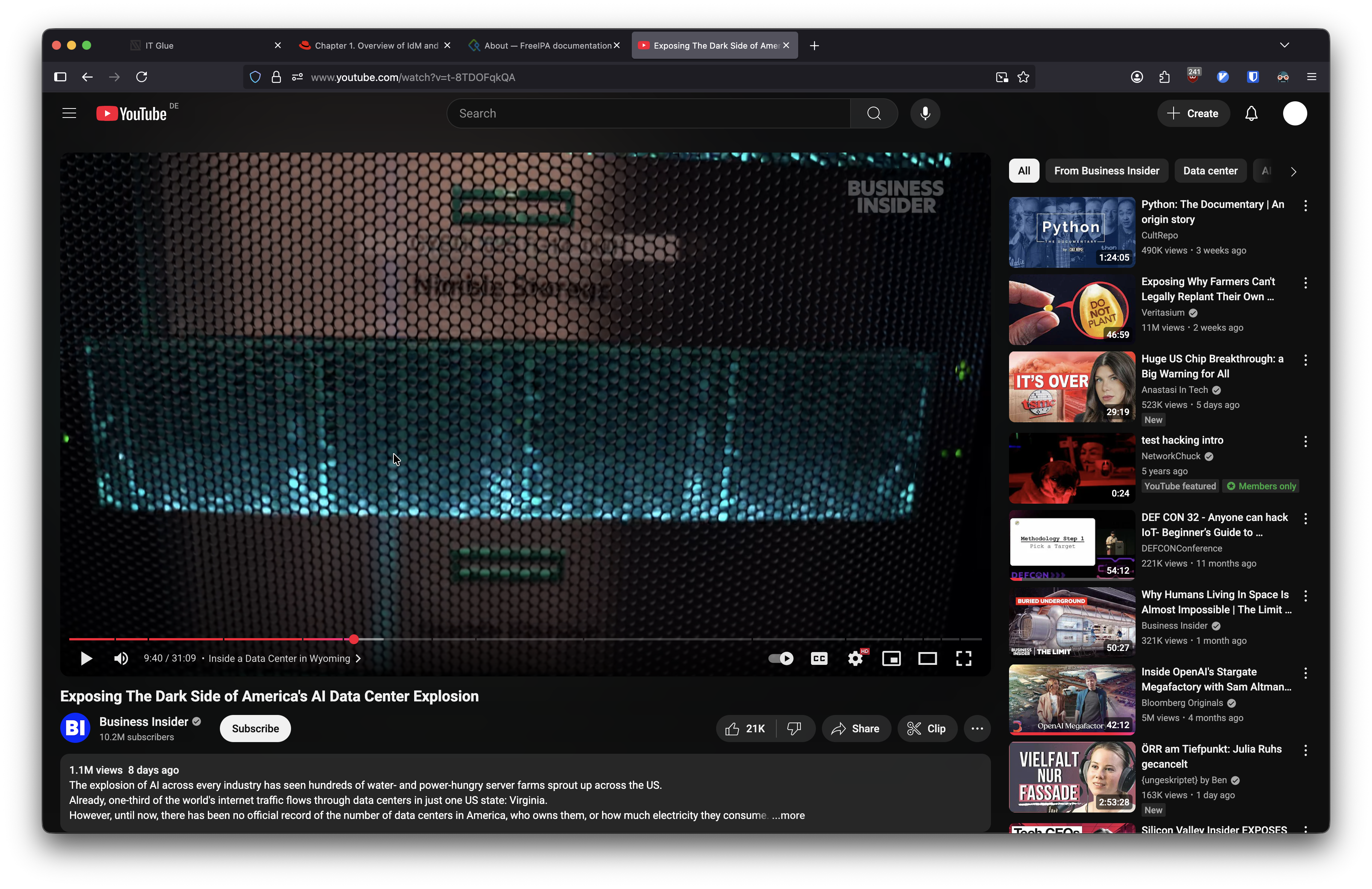Enter fullscreen mode on the video

tap(963, 658)
